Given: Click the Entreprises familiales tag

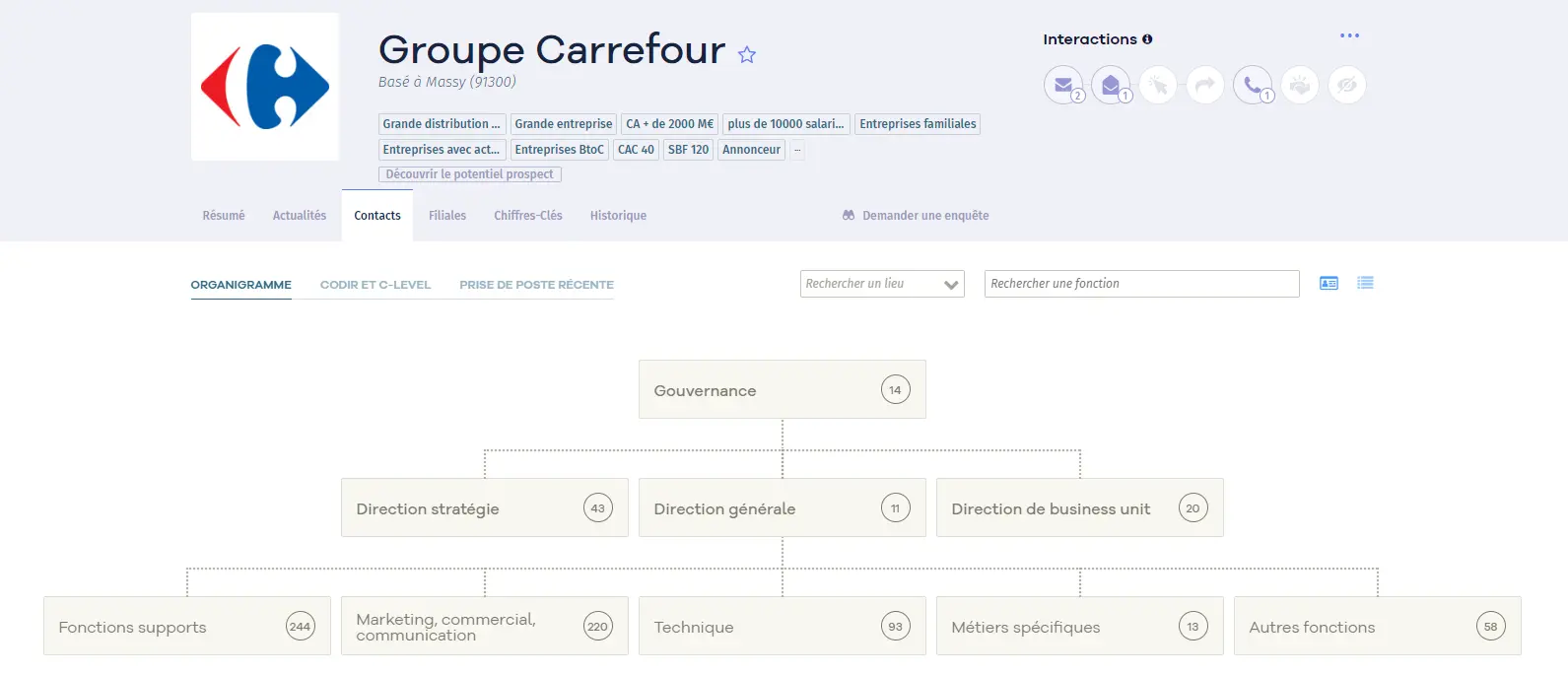Looking at the screenshot, I should (918, 123).
